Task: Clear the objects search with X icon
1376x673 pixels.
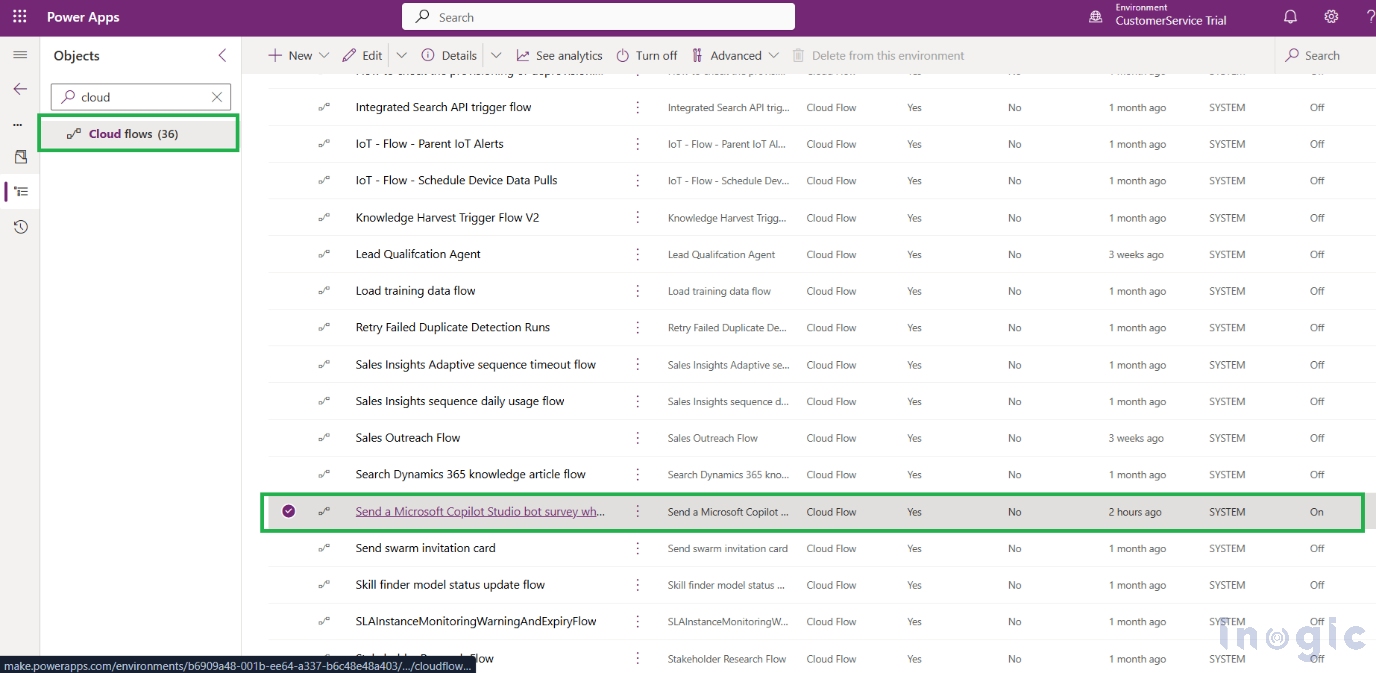Action: tap(217, 97)
